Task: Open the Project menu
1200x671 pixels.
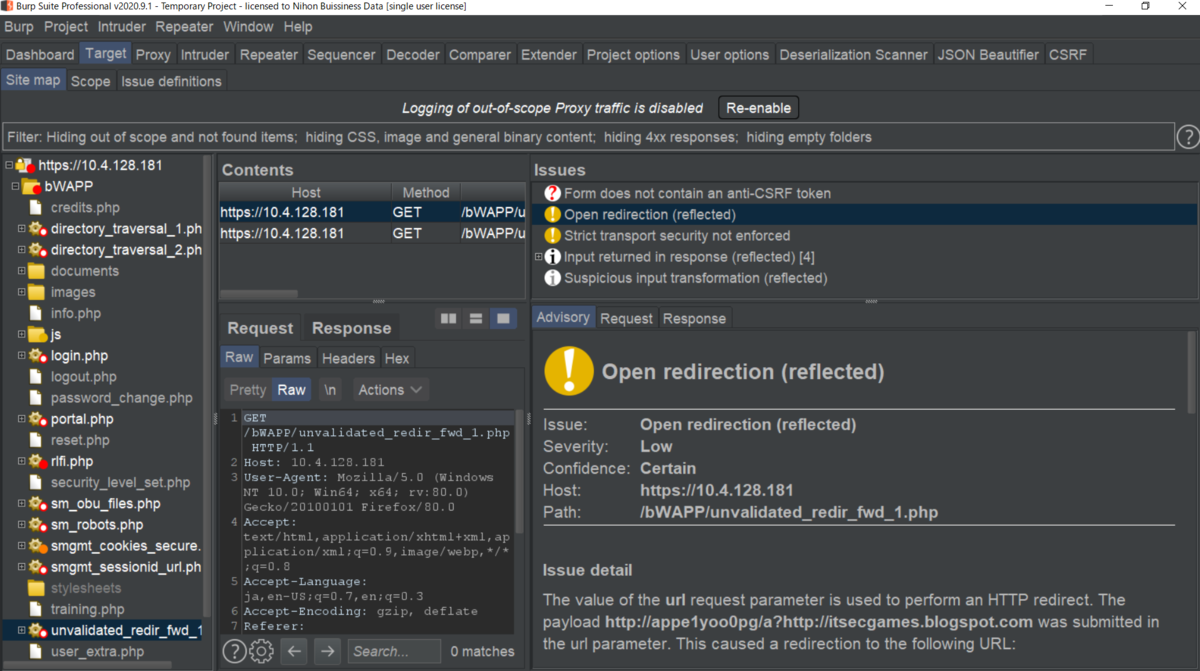Action: tap(66, 26)
